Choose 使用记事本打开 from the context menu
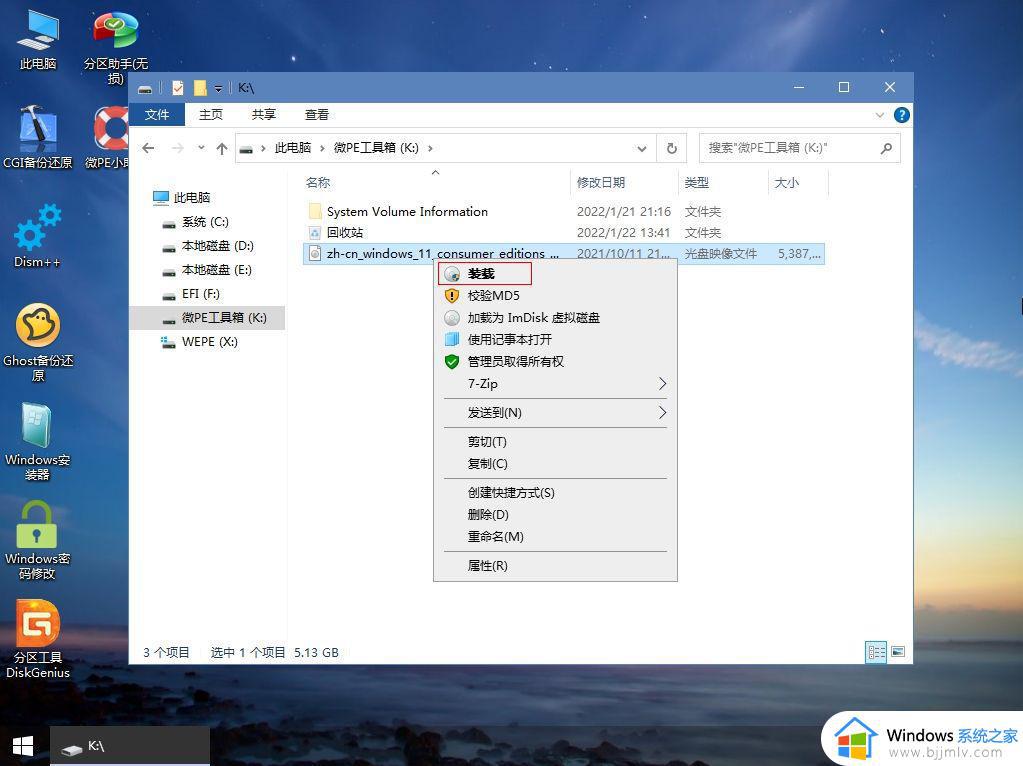Screen dimensions: 1023x766 pos(555,339)
